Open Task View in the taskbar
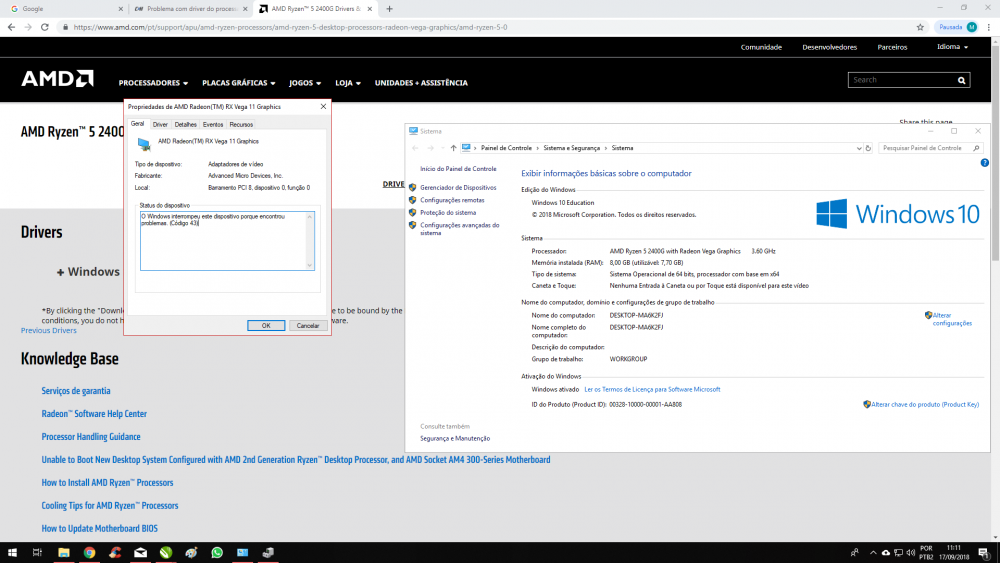This screenshot has height=563, width=1000. point(37,553)
